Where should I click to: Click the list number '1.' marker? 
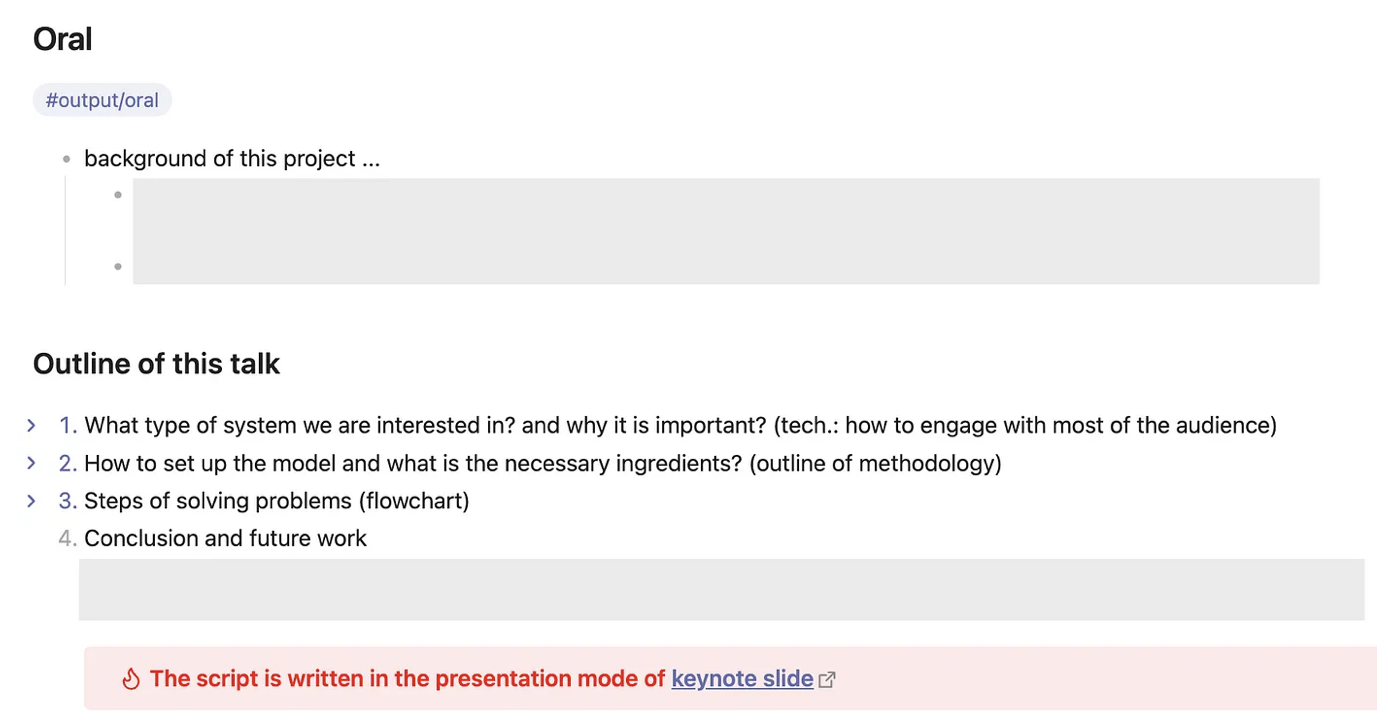click(68, 426)
